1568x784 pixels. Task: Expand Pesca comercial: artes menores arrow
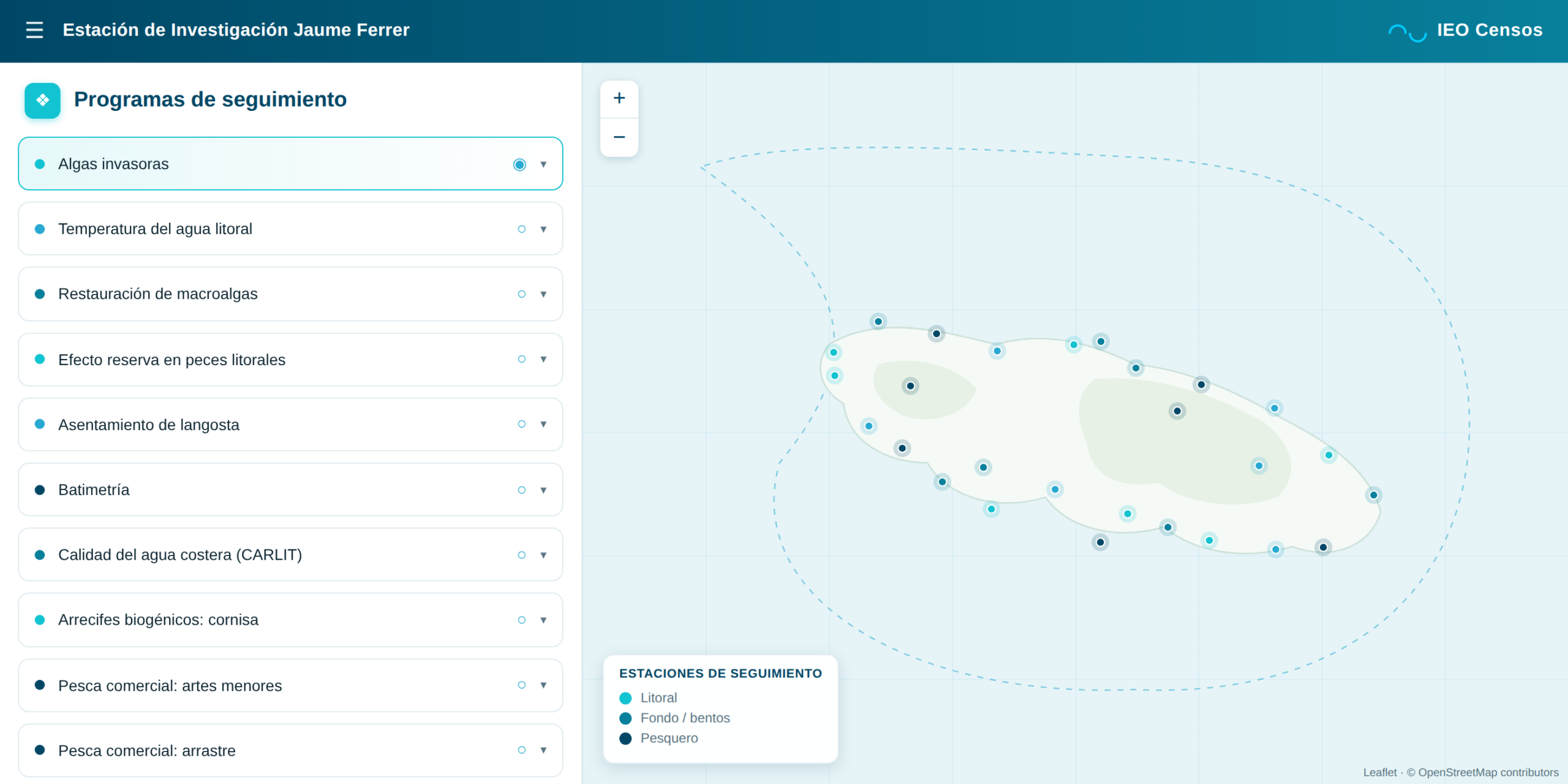click(543, 685)
